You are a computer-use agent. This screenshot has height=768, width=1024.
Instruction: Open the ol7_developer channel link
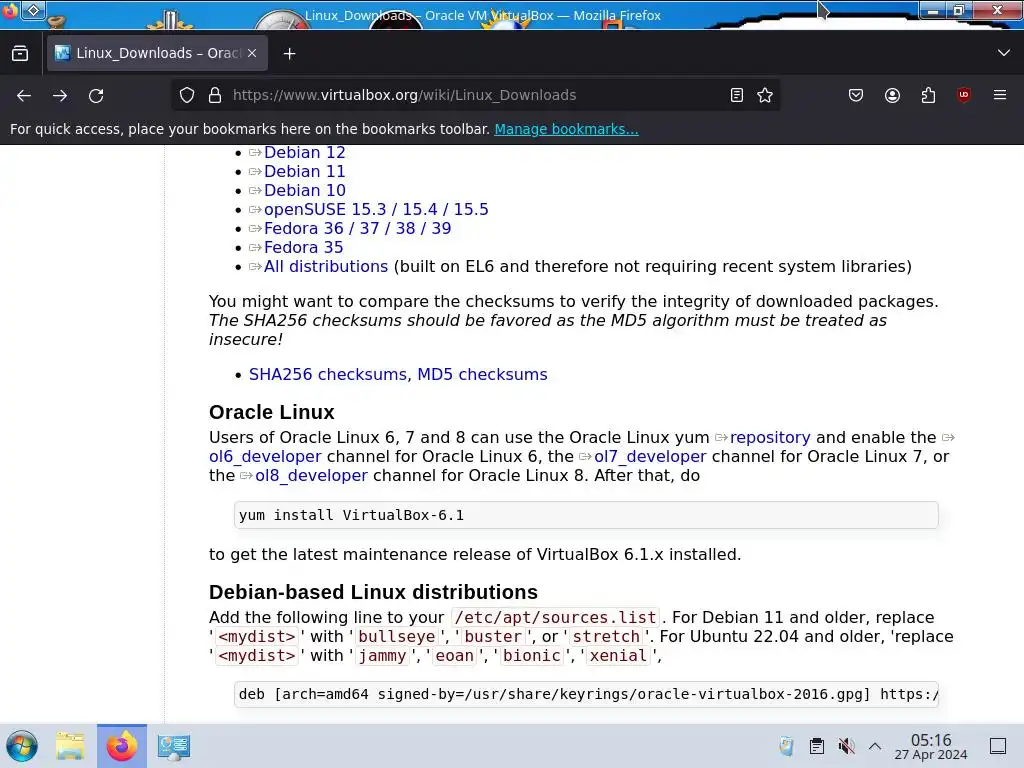pyautogui.click(x=650, y=456)
